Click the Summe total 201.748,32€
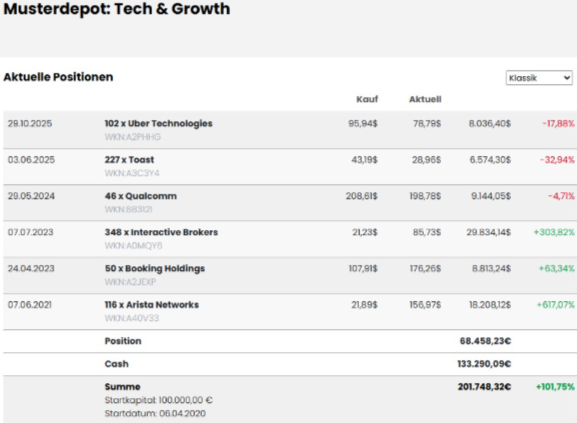This screenshot has height=423, width=577. (485, 387)
